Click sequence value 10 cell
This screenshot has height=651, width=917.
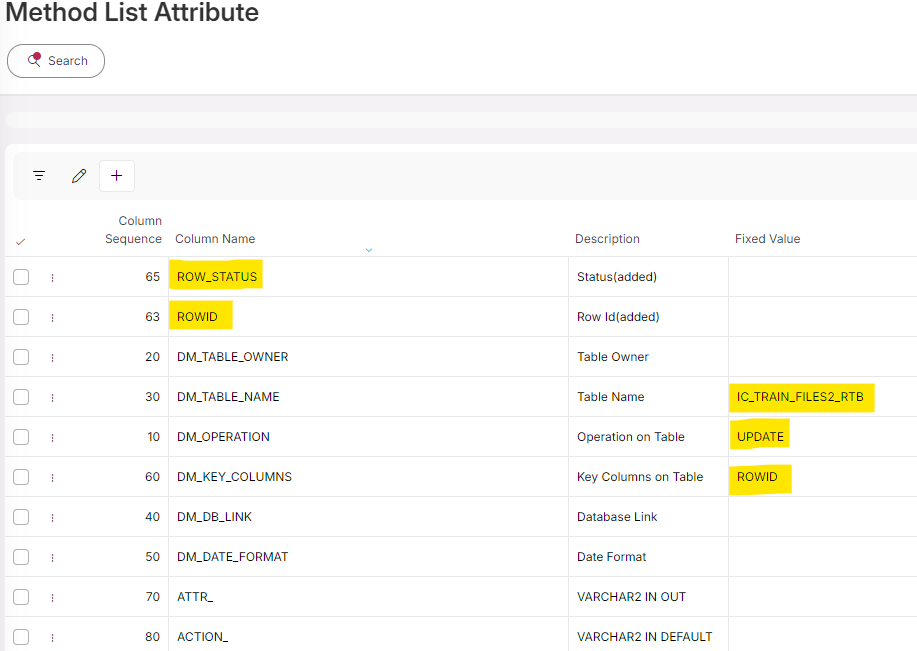(153, 437)
